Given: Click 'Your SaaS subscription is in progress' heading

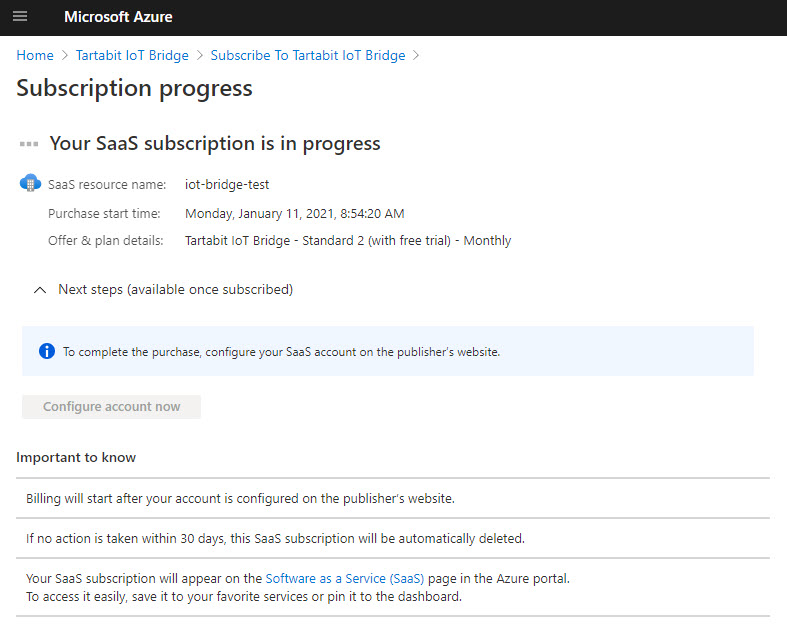Looking at the screenshot, I should [x=215, y=144].
